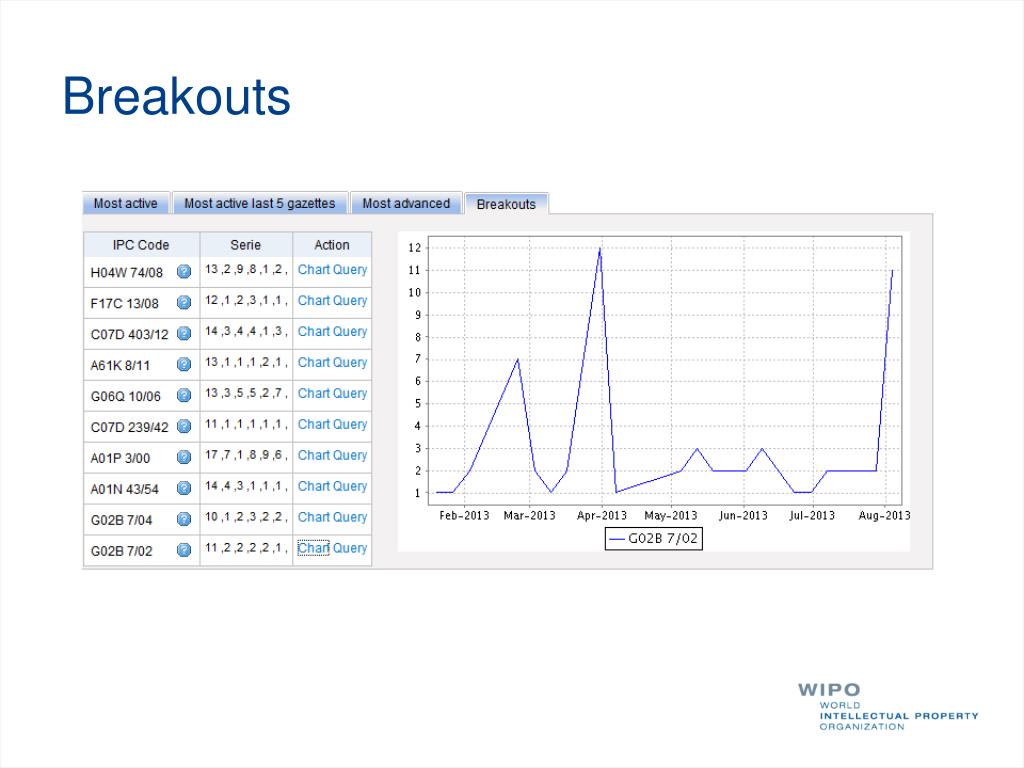
Task: Open Chart link for C07D 239/42
Action: [x=313, y=424]
